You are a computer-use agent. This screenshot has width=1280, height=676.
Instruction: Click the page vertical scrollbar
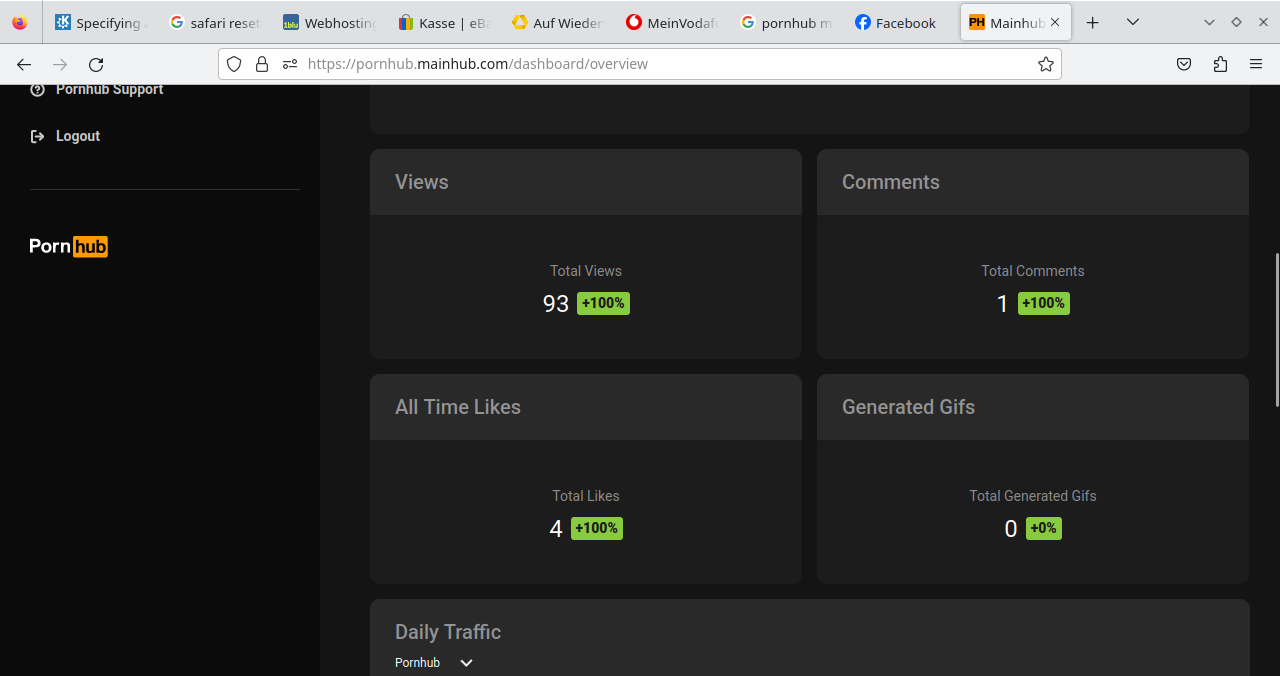1275,330
